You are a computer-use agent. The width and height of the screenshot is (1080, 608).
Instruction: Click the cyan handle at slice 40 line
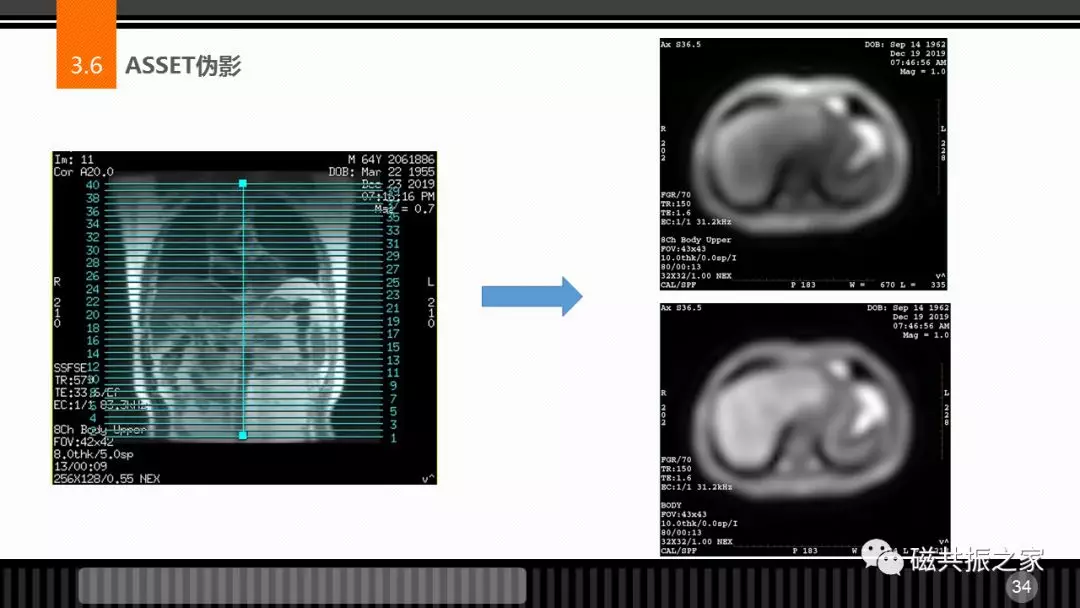point(242,183)
